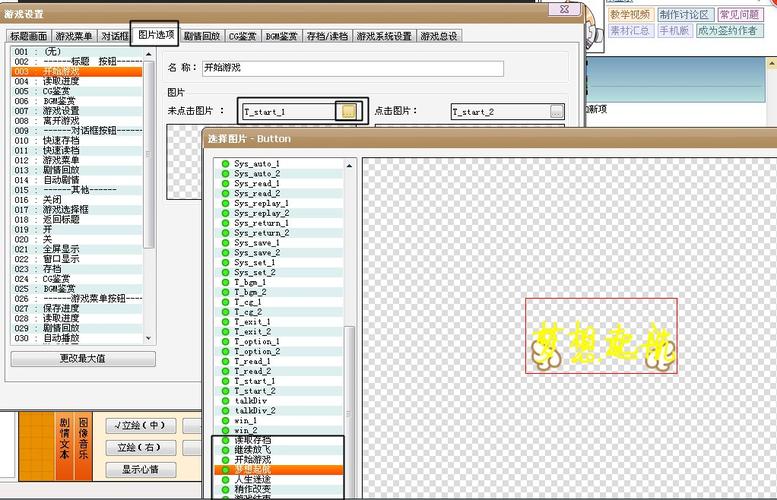This screenshot has width=777, height=500.
Task: Switch to 游戏菜单 tab
Action: point(74,36)
